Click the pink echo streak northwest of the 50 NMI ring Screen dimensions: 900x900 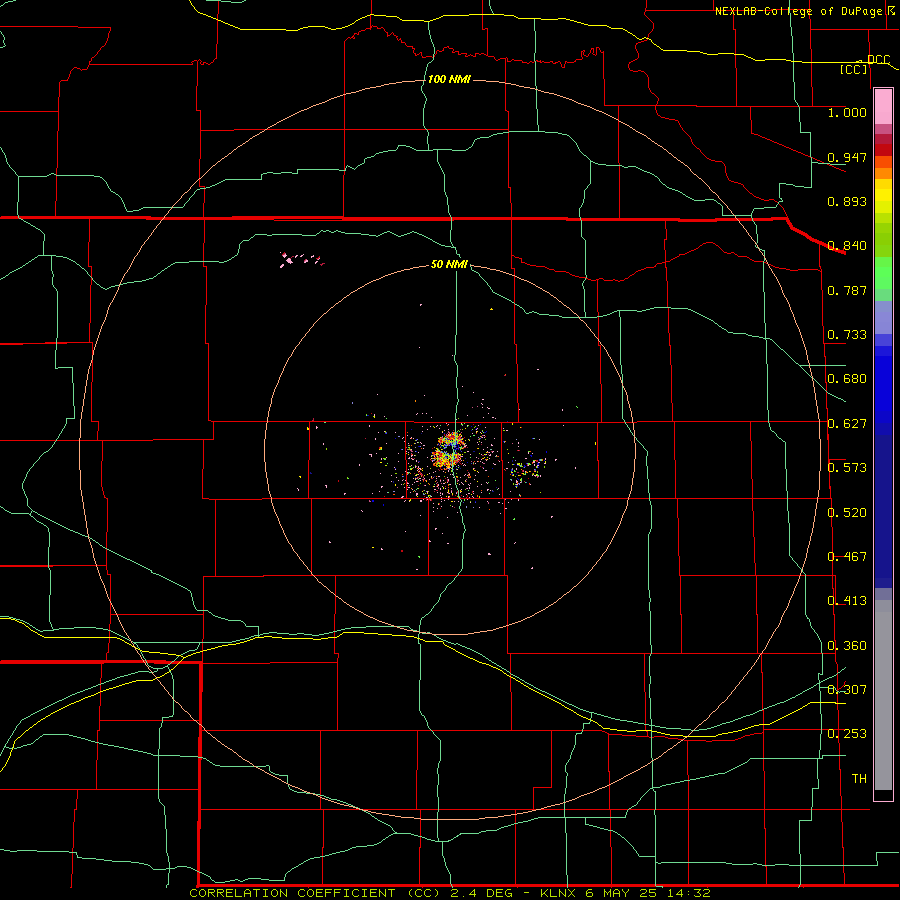coord(301,259)
